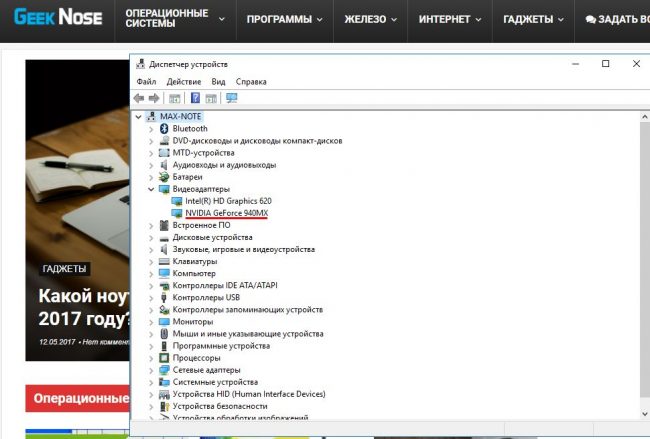Expand the MTD-устройства category
The height and width of the screenshot is (439, 650).
pos(151,153)
